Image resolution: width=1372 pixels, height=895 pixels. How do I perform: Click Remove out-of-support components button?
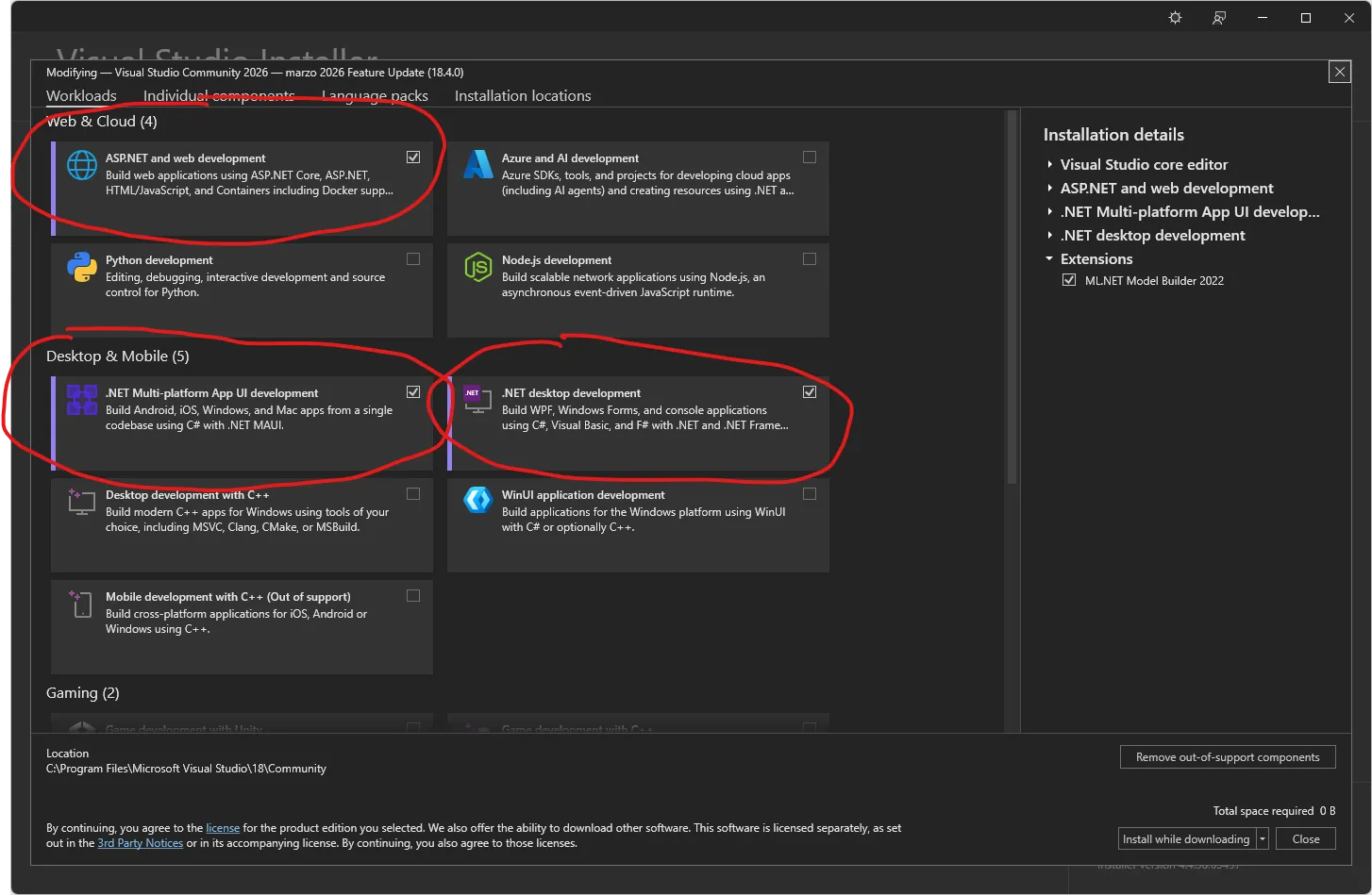point(1228,757)
